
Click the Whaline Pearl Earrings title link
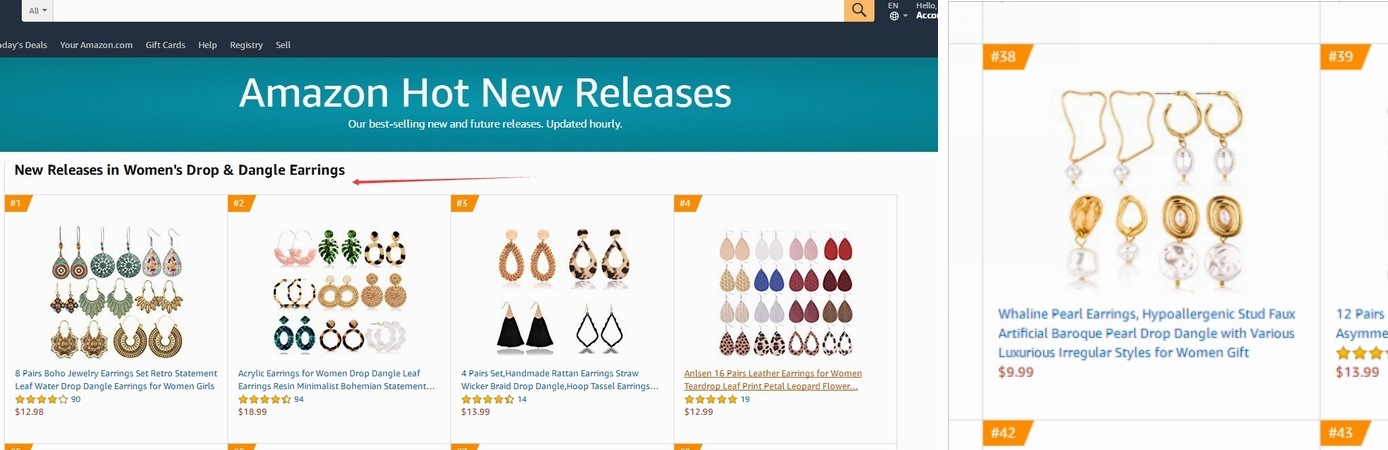tap(1147, 333)
